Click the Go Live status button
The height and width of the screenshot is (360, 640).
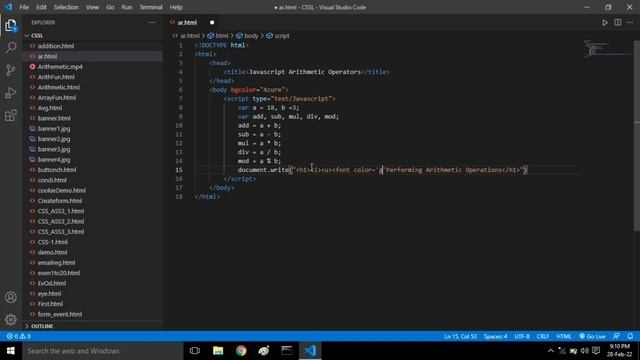592,336
